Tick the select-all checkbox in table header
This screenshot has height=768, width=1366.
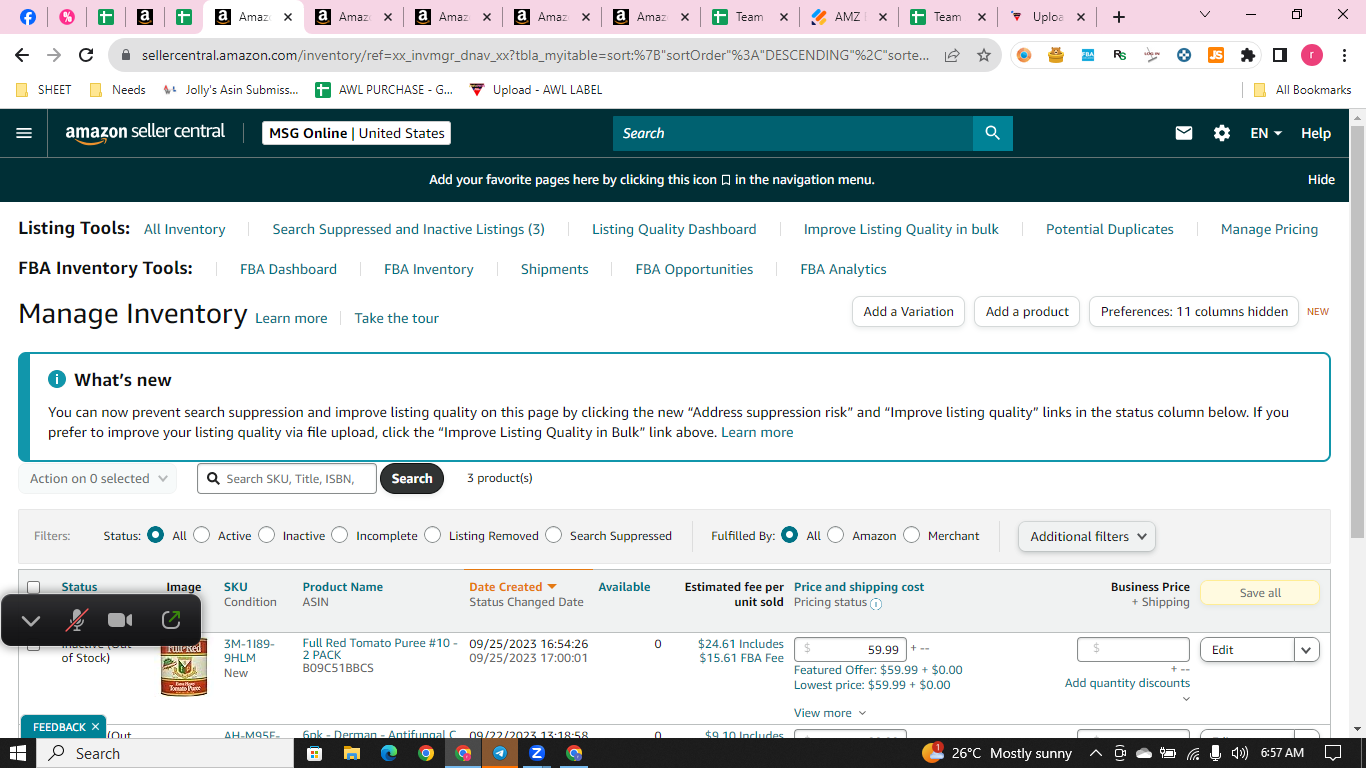(34, 587)
